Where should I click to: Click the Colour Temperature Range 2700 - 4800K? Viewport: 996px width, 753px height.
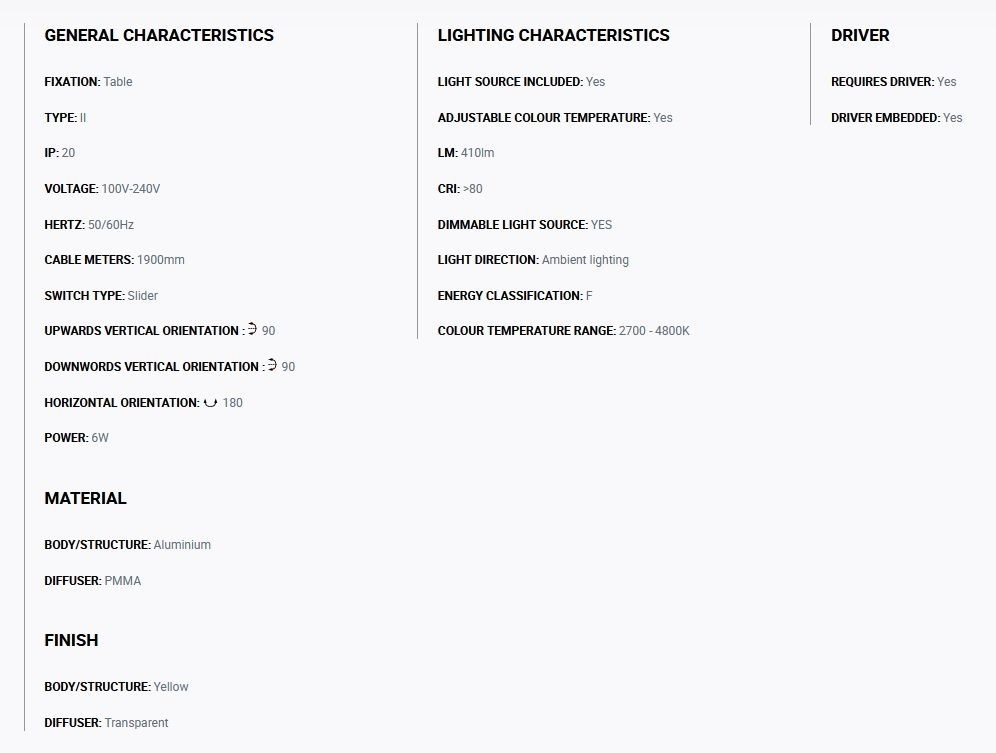pyautogui.click(x=654, y=331)
